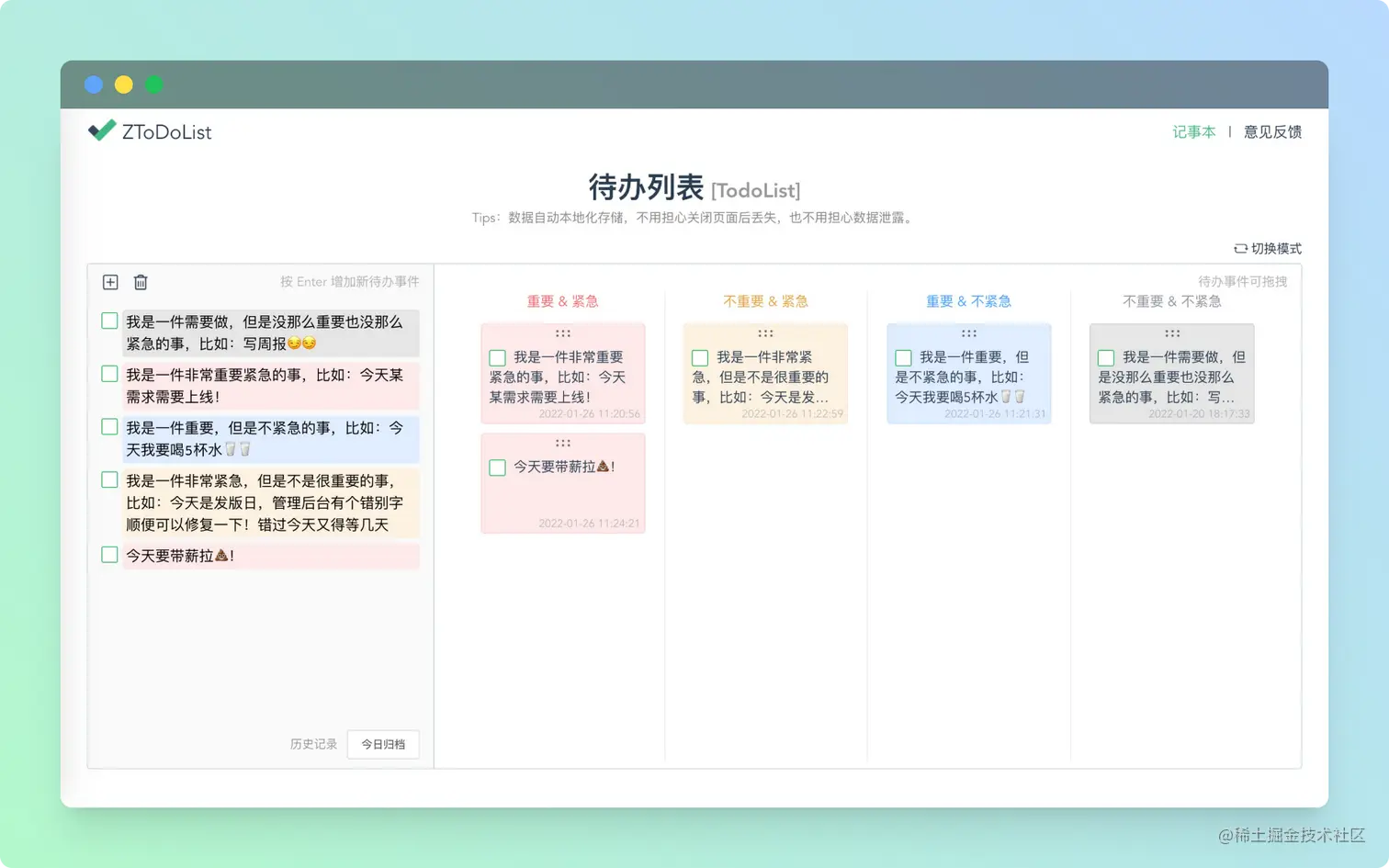1389x868 pixels.
Task: Click the 按 Enter 增加新待办事件 hint
Action: [349, 282]
